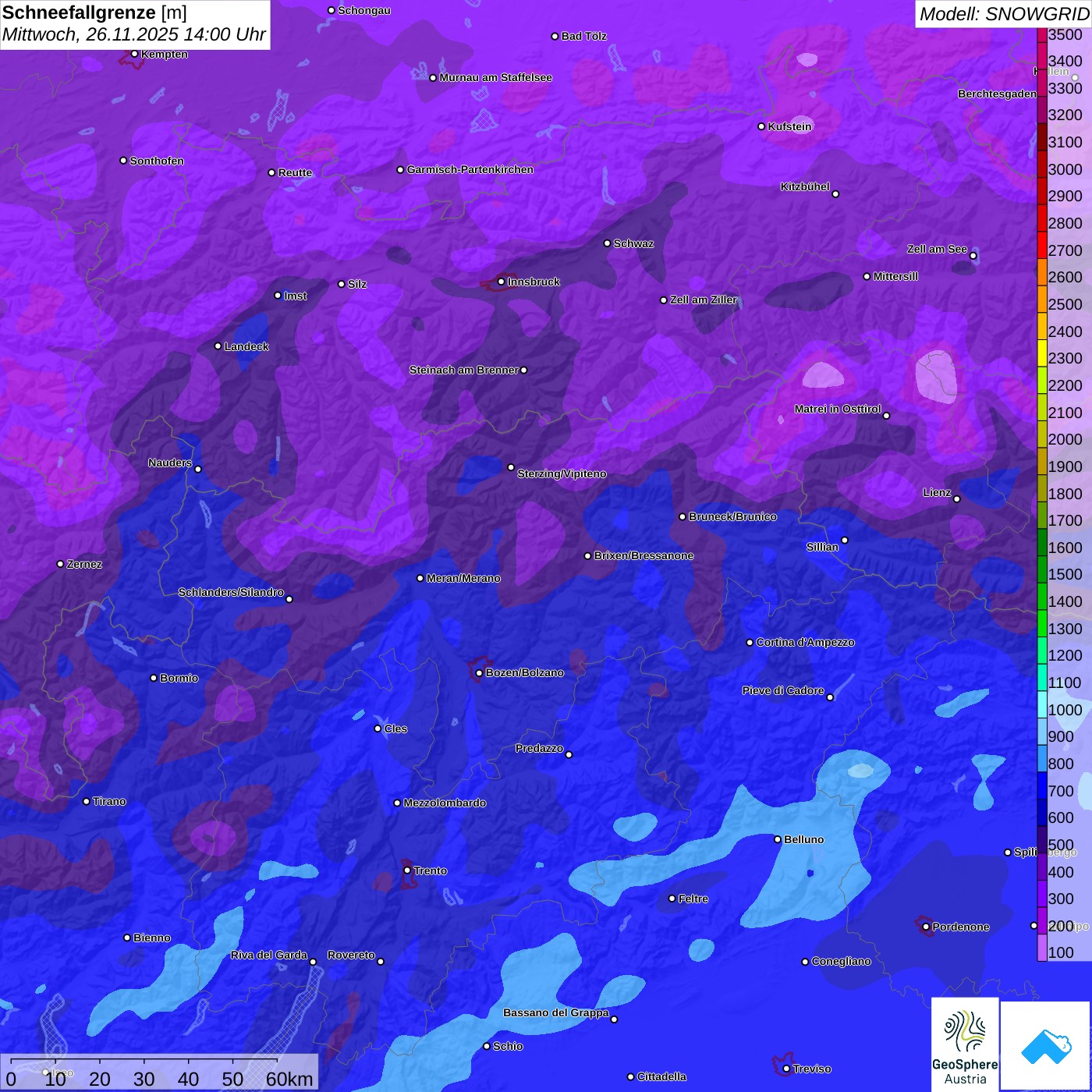The width and height of the screenshot is (1092, 1092).
Task: Click the Trento city marker
Action: (x=407, y=870)
